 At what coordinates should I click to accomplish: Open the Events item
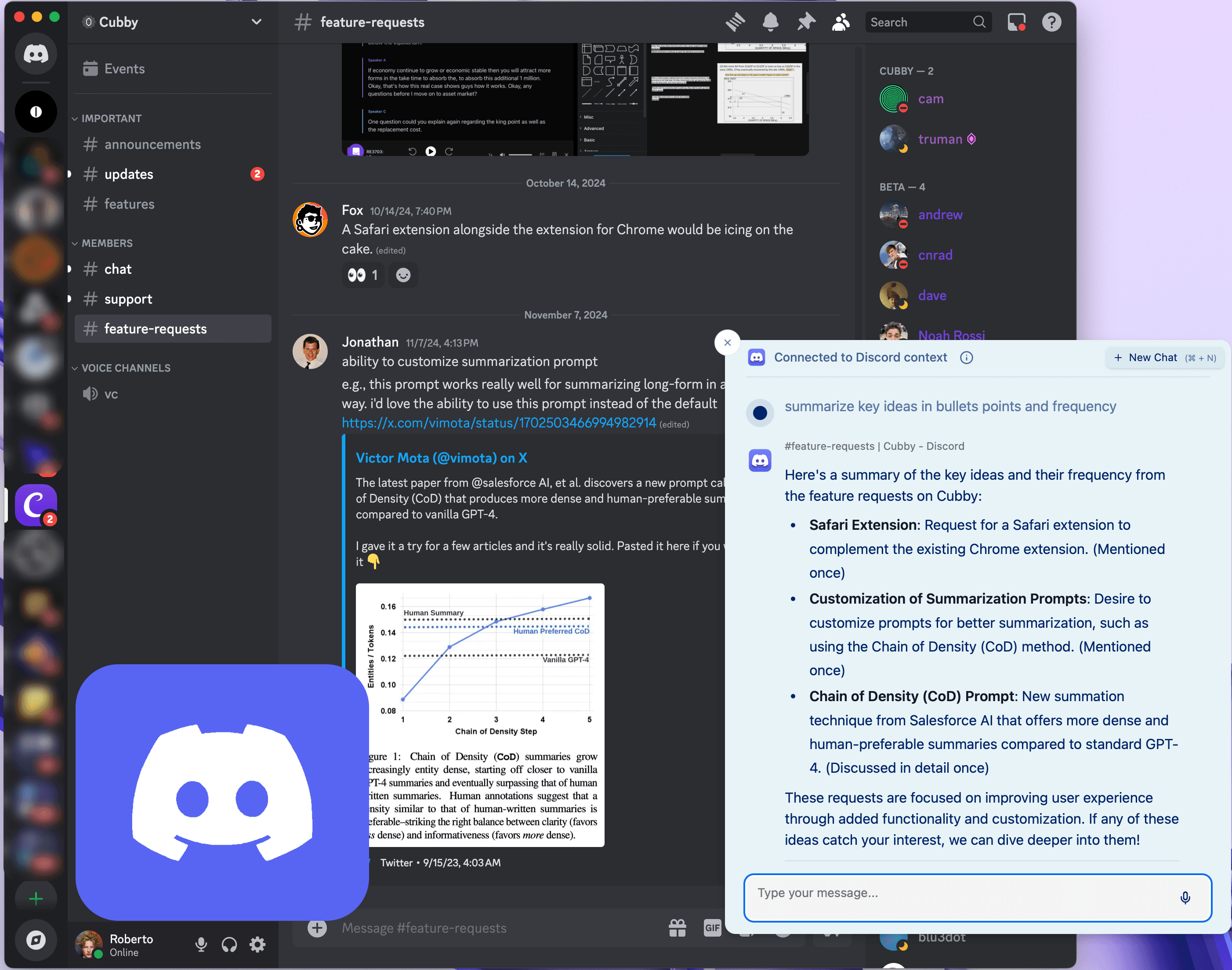coord(173,69)
